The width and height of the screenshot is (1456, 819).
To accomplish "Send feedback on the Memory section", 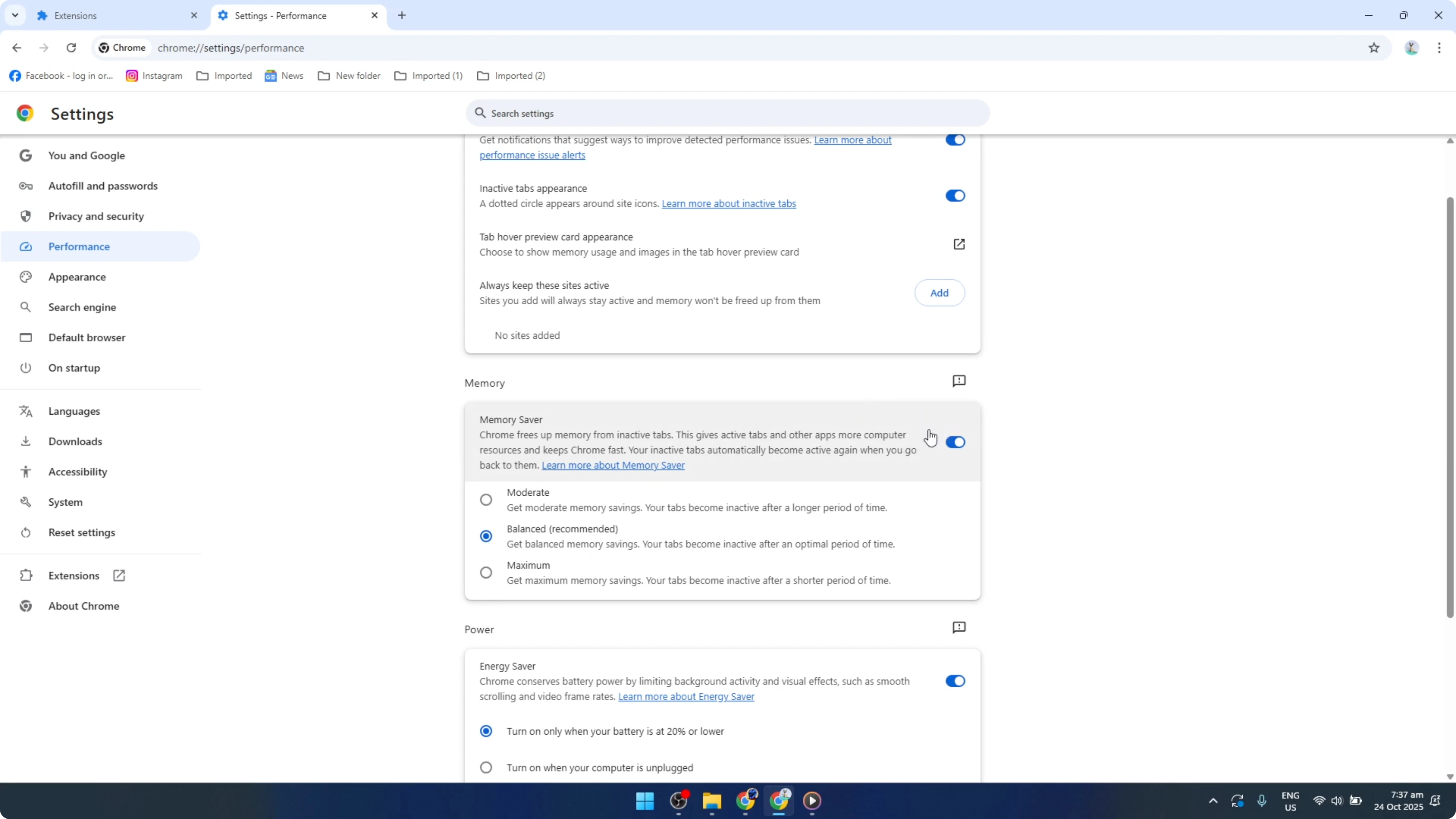I will (959, 381).
